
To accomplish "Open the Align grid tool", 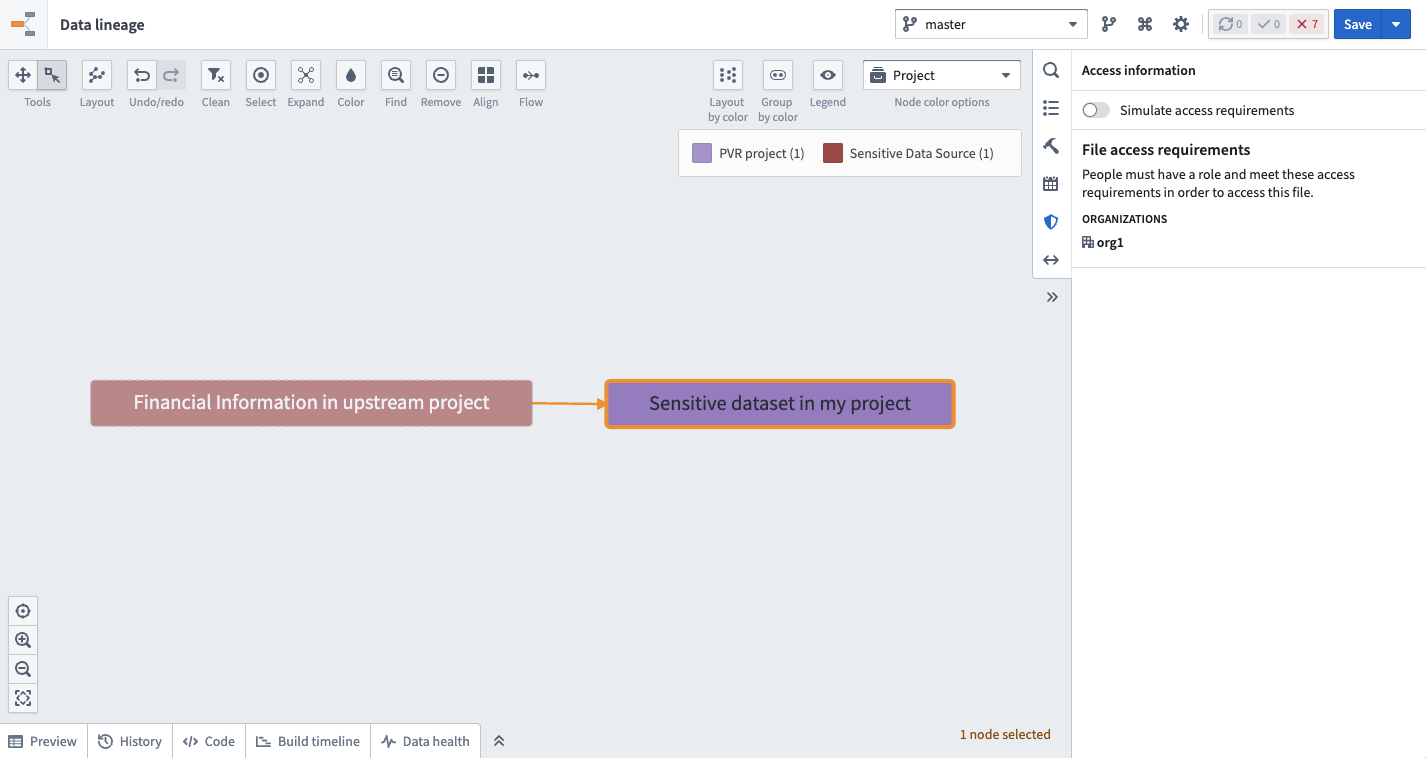I will [486, 75].
